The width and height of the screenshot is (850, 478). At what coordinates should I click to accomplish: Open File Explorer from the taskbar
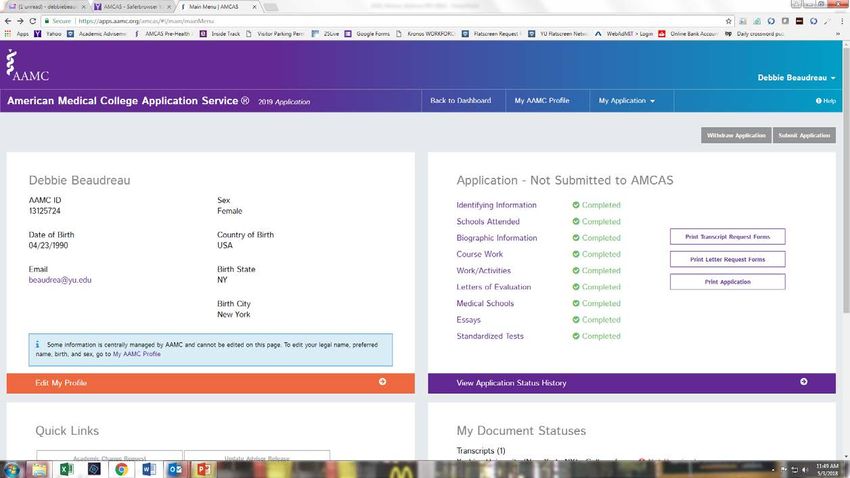tap(39, 469)
